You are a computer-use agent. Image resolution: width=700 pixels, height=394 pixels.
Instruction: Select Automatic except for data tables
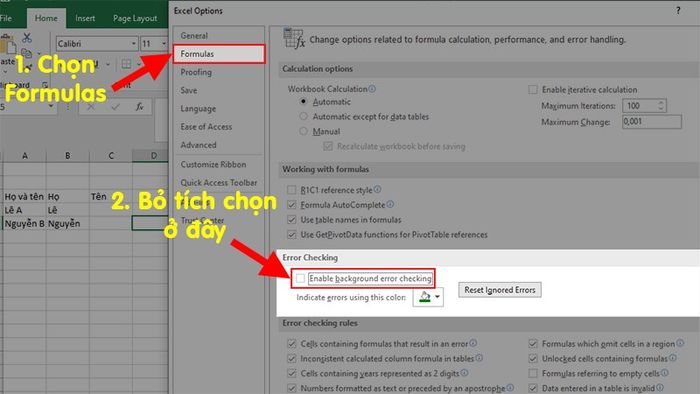coord(304,116)
